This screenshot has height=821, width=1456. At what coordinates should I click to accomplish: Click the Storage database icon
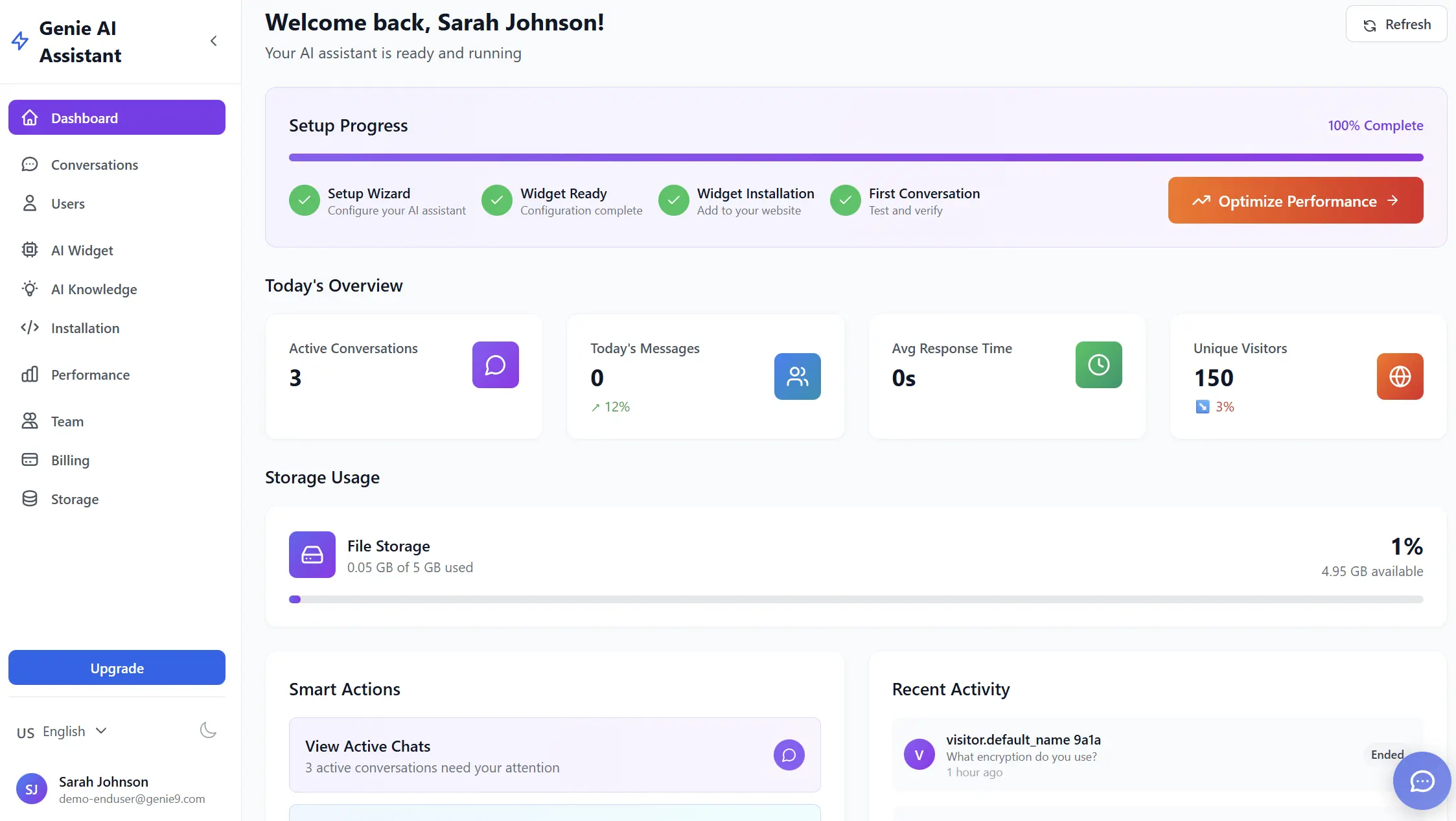point(30,499)
